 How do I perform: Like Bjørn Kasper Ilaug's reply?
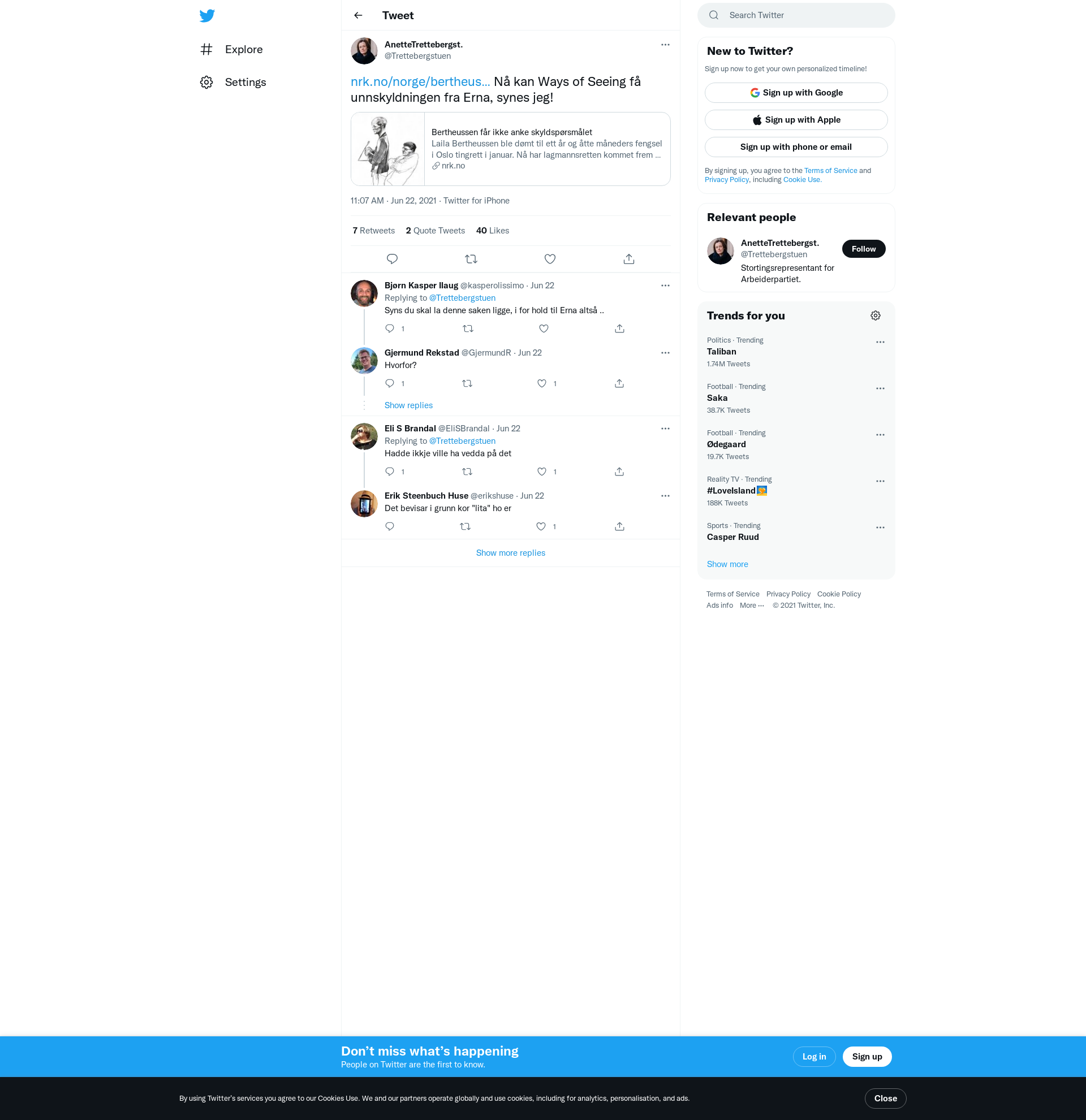coord(544,328)
